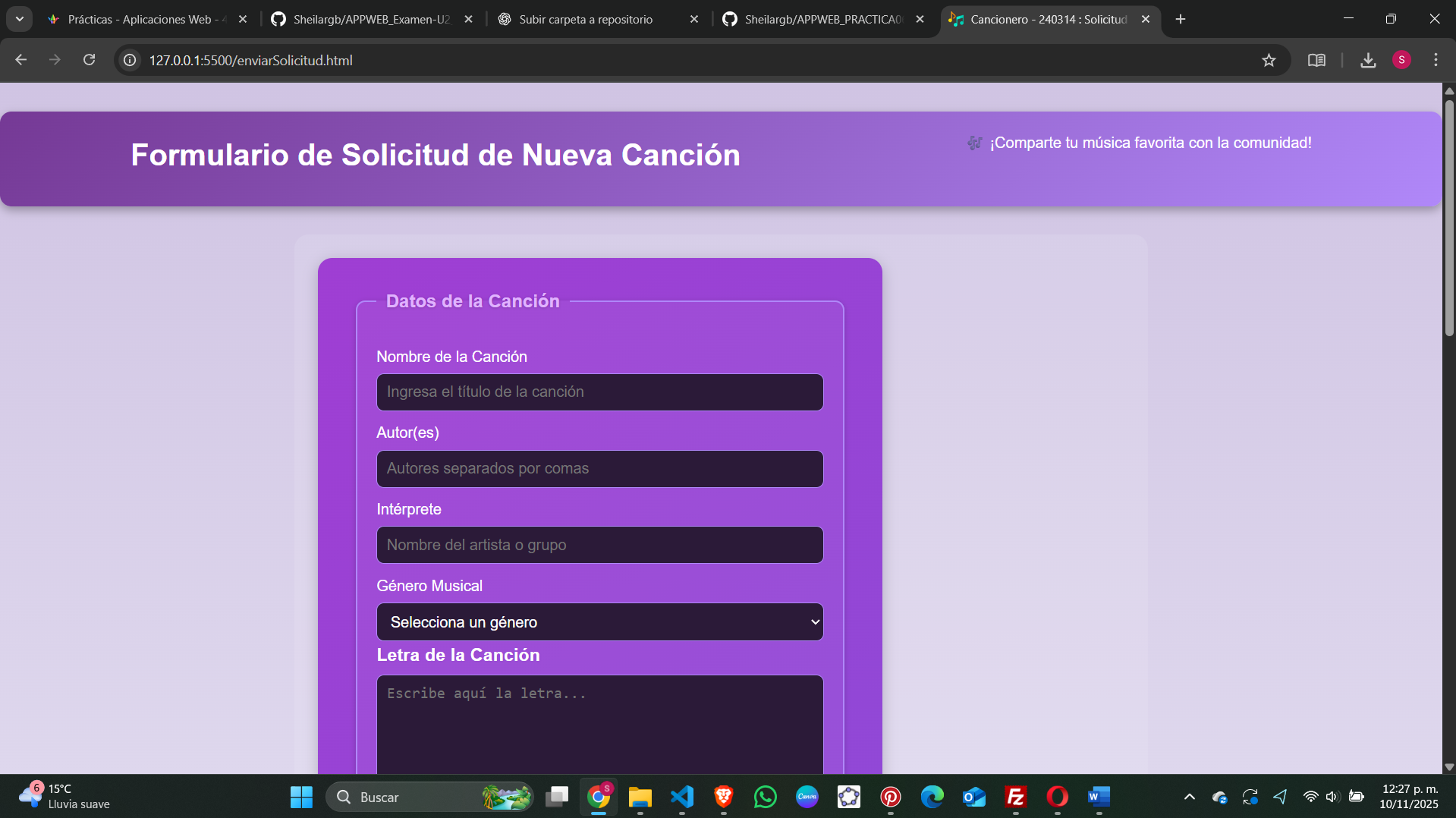Click the Nombre de la Canción field
Image resolution: width=1456 pixels, height=818 pixels.
(x=599, y=392)
